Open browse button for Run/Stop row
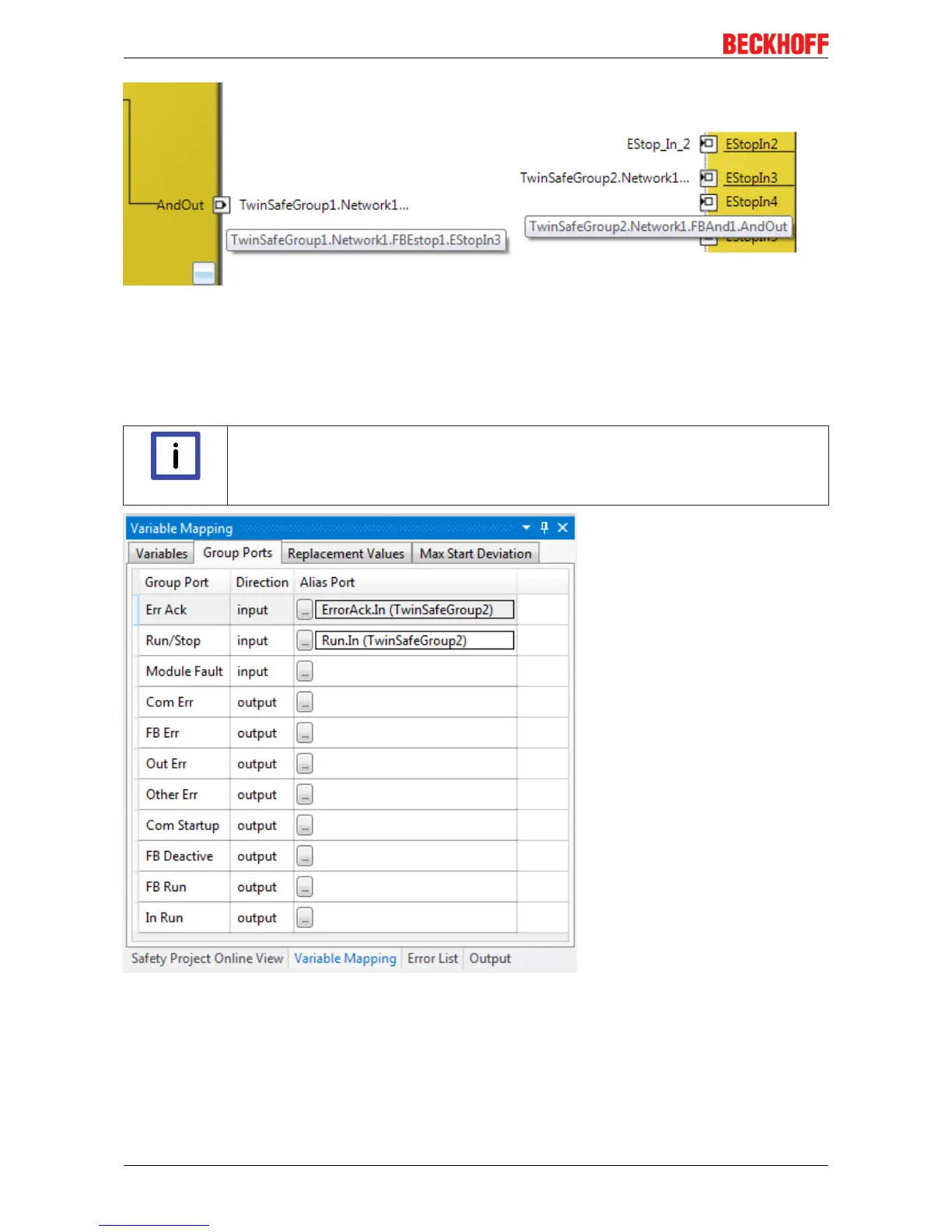The image size is (952, 1232). (x=305, y=640)
